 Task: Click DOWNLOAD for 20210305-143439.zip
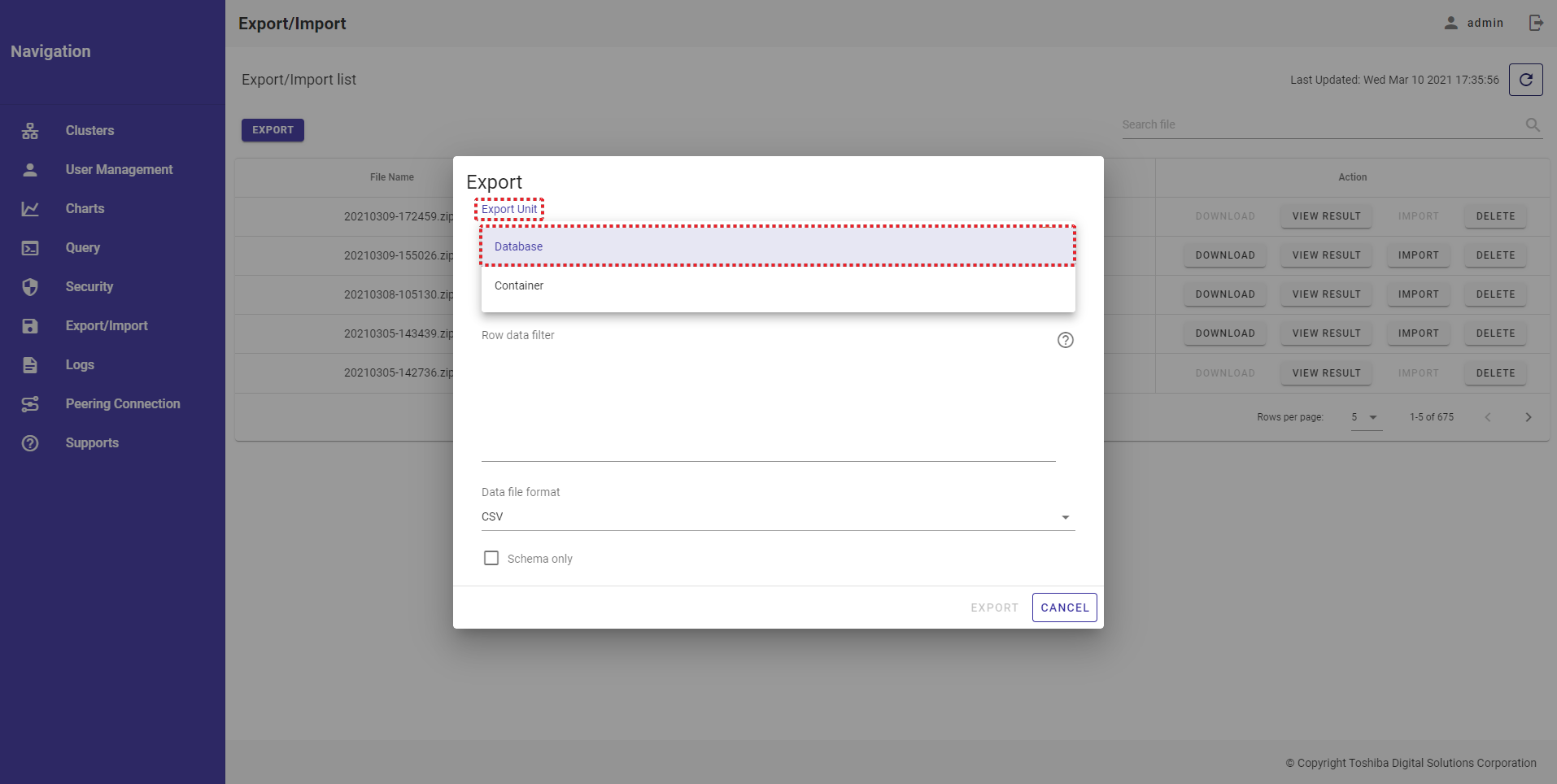click(x=1225, y=333)
